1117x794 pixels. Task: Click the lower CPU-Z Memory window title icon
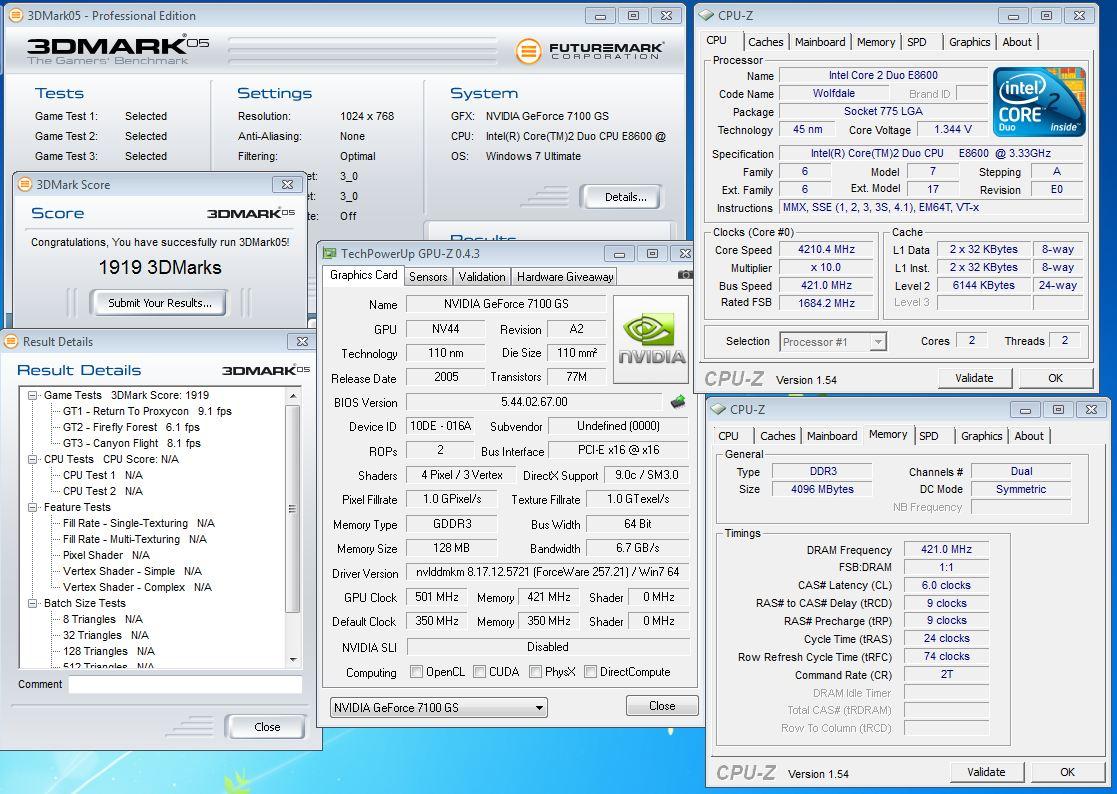pos(718,409)
